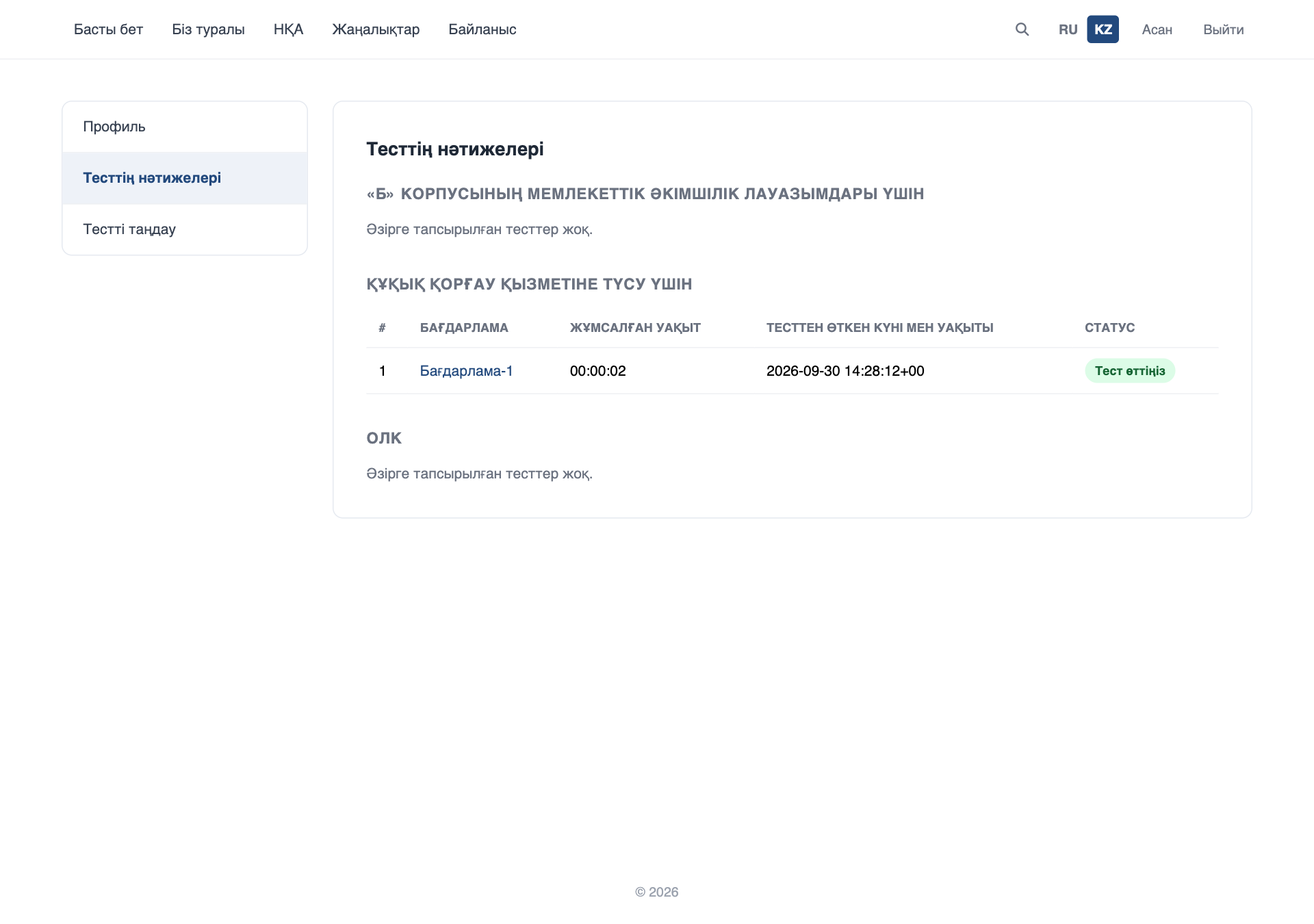Click the row number 1 cell
Screen dimensions: 1314x924
tap(383, 371)
